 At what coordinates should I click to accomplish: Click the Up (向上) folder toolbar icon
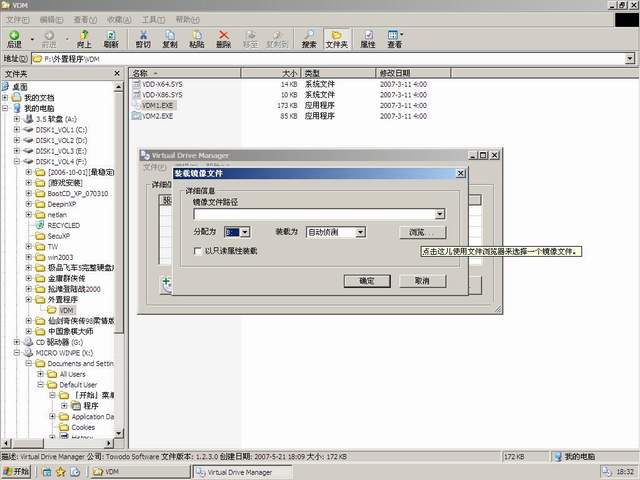pos(84,38)
